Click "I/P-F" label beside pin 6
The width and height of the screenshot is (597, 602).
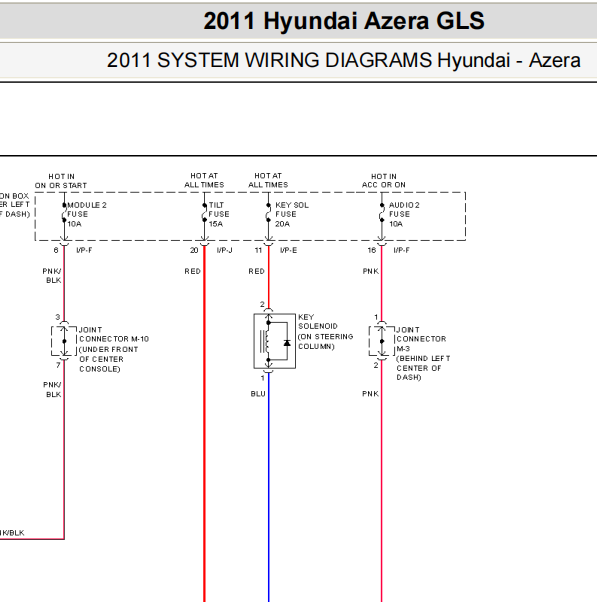(84, 250)
